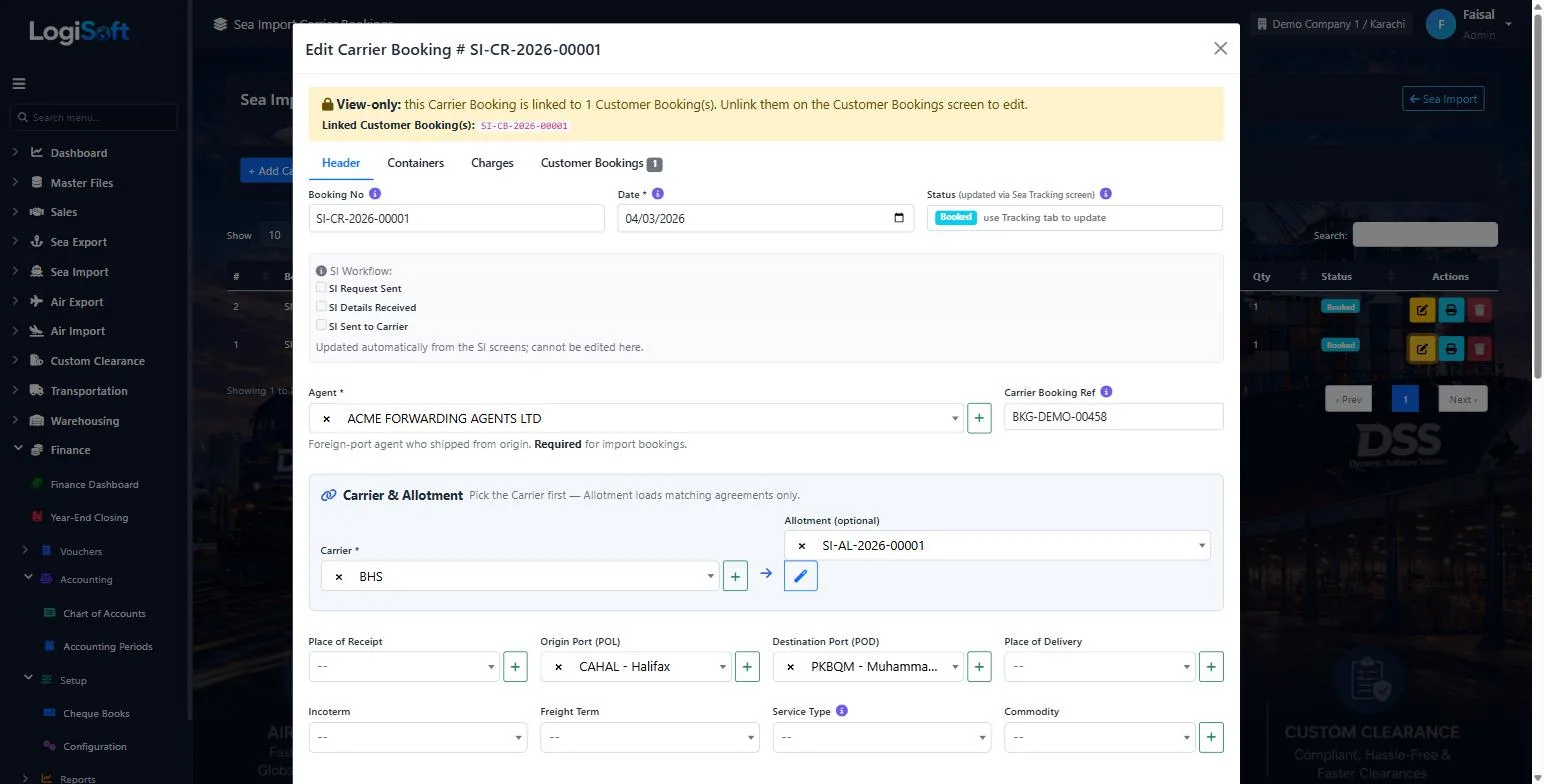The width and height of the screenshot is (1544, 784).
Task: Open the Place of Receipt dropdown
Action: coord(404,667)
